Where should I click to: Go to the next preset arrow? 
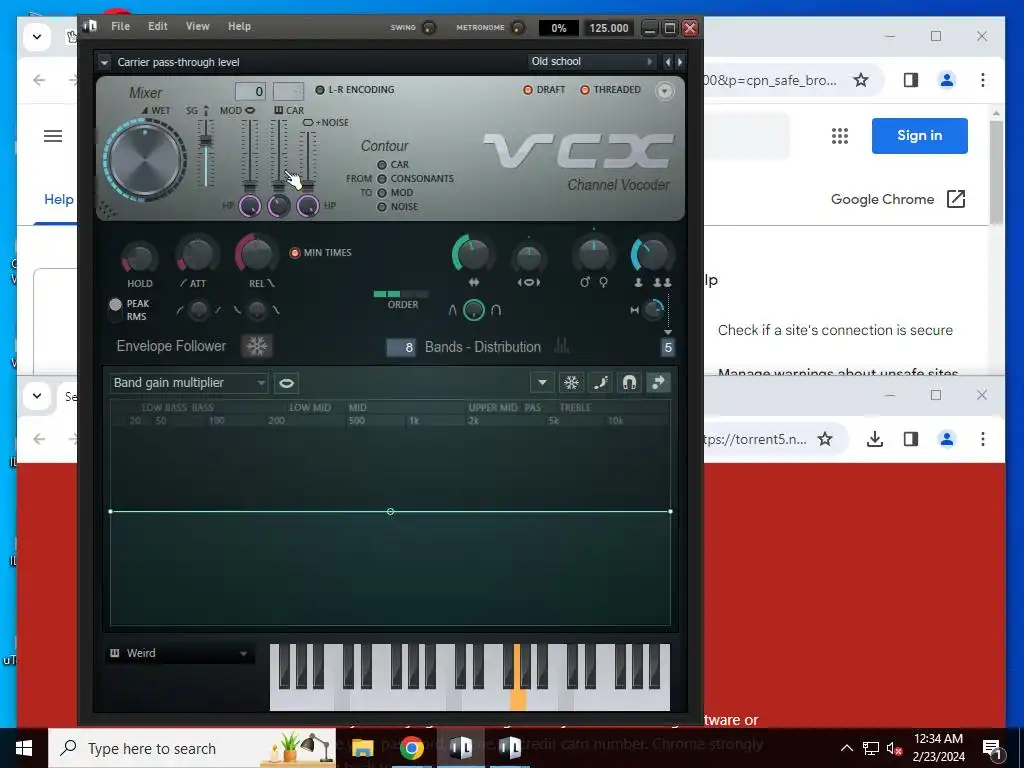(680, 62)
